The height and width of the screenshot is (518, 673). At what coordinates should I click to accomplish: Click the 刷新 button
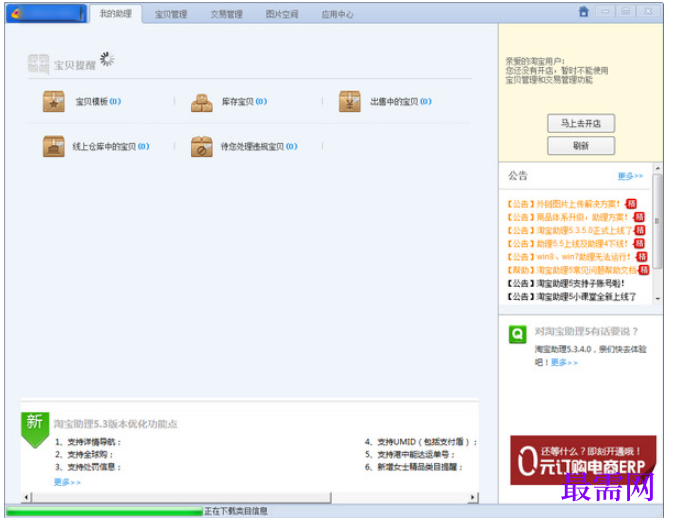coord(581,145)
